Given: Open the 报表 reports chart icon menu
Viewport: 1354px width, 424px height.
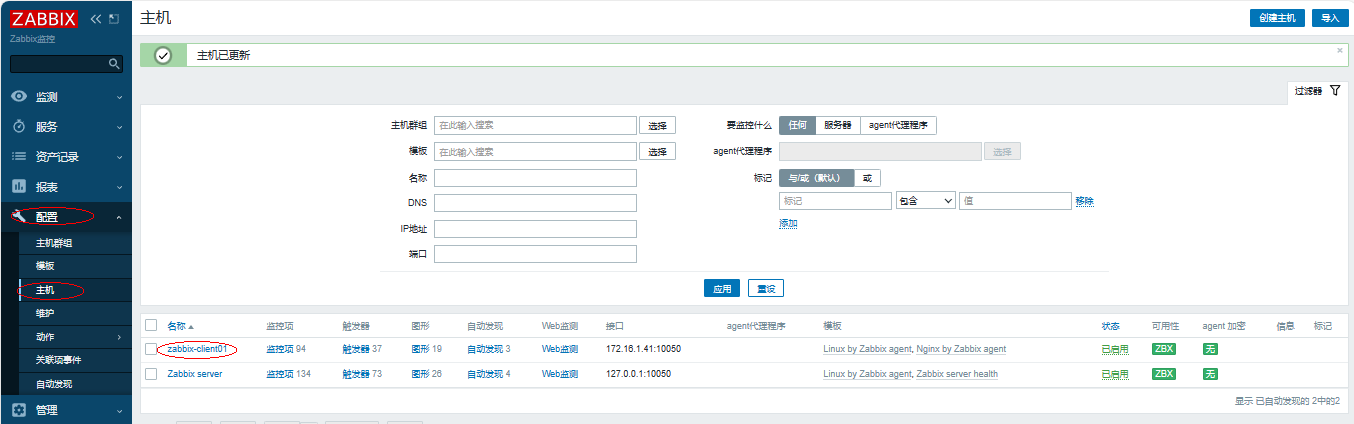Looking at the screenshot, I should pyautogui.click(x=19, y=187).
